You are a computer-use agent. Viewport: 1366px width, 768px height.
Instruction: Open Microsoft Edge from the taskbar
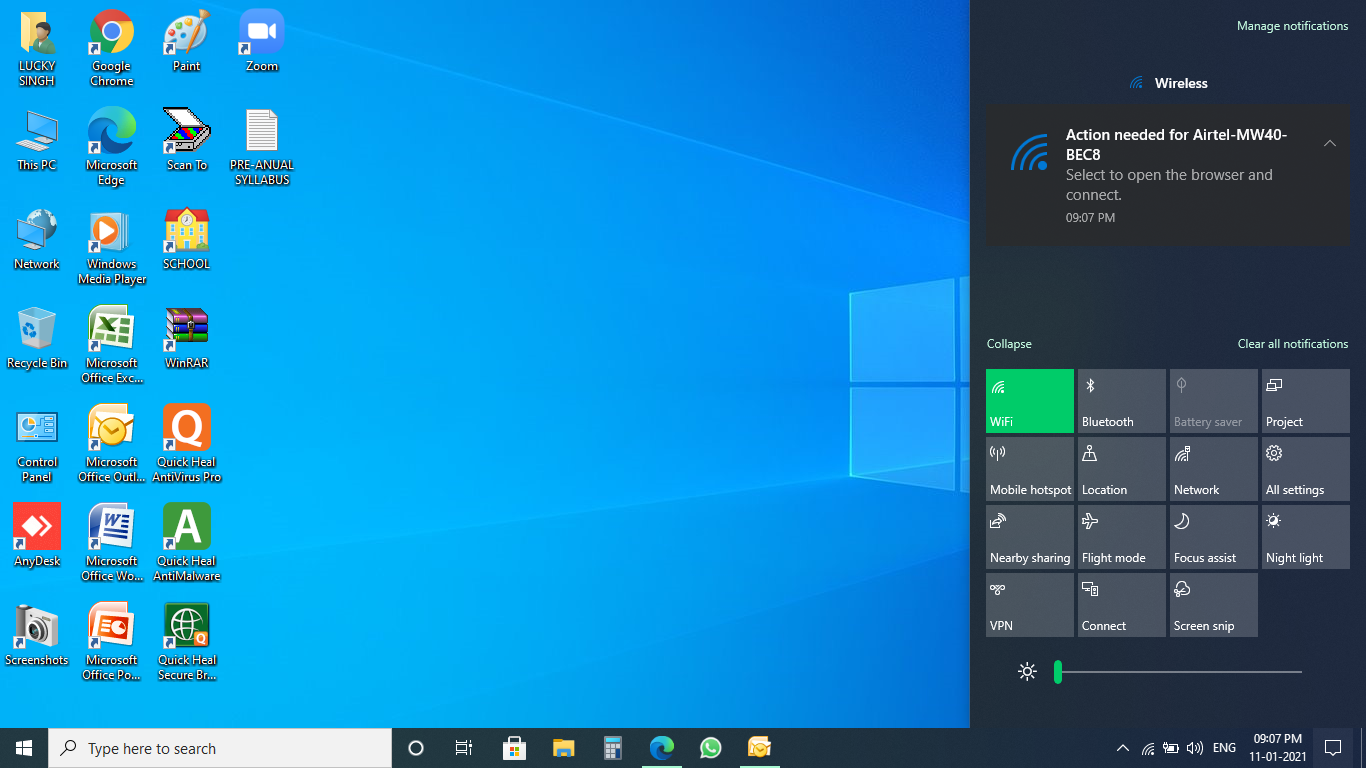pyautogui.click(x=661, y=748)
